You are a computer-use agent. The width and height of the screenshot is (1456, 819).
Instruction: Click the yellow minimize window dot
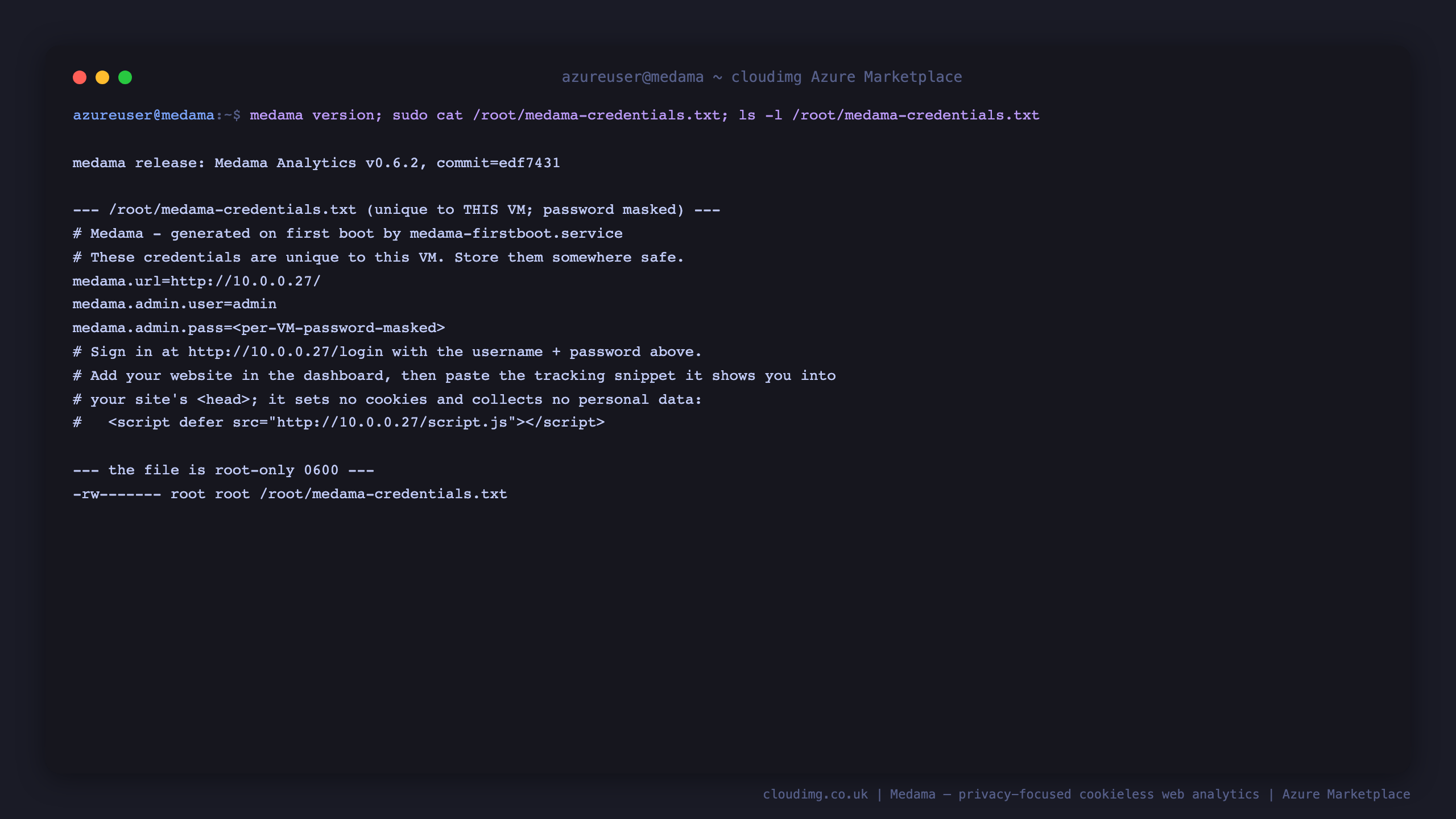(102, 77)
